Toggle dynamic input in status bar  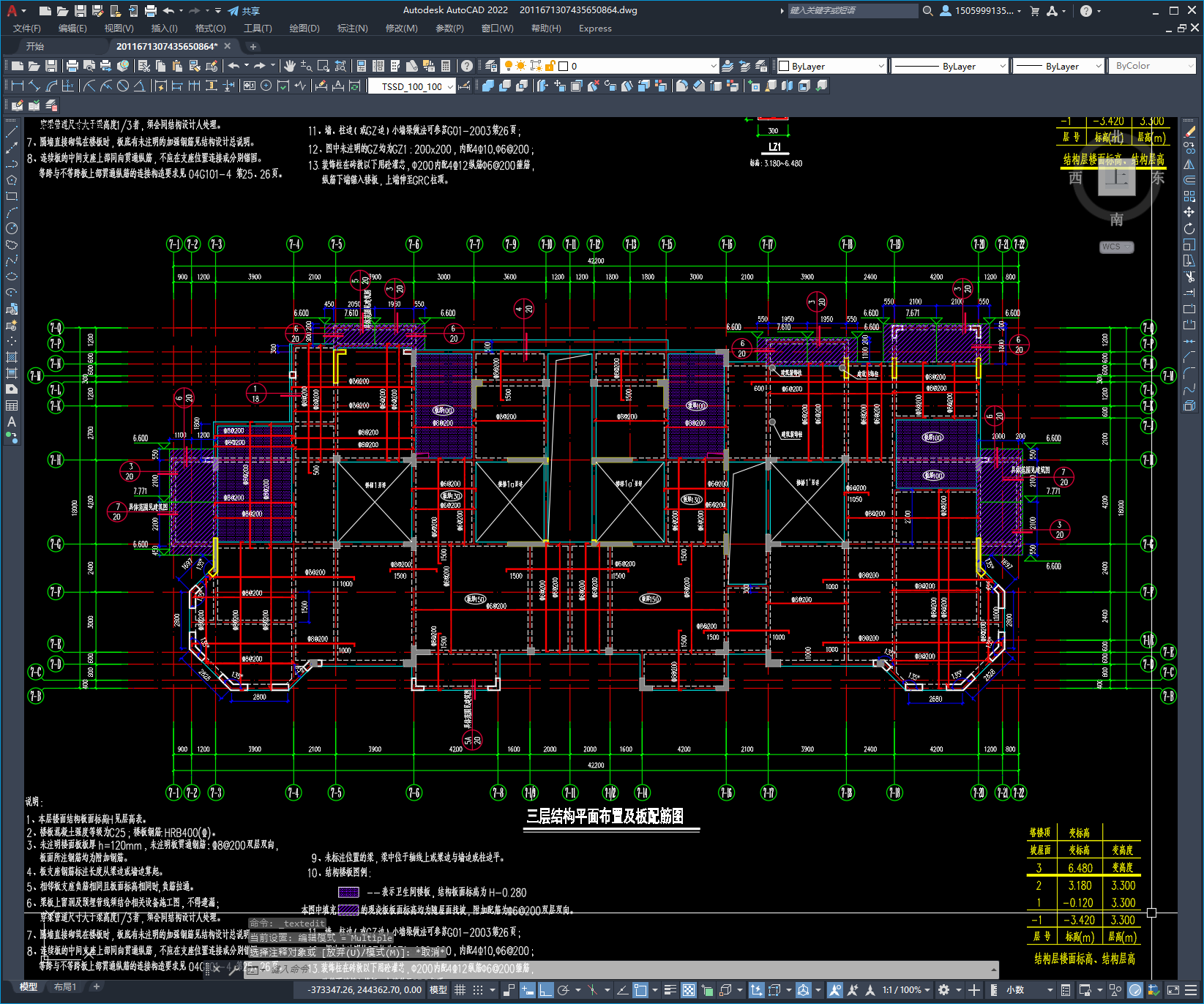[x=527, y=990]
